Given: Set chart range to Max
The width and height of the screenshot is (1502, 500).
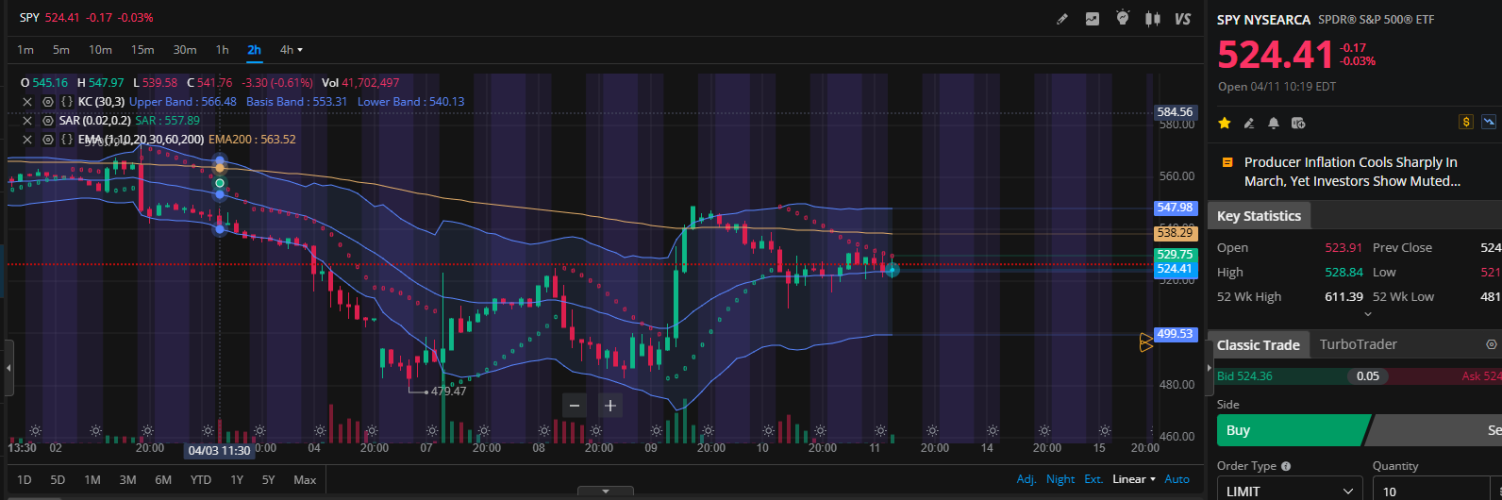Looking at the screenshot, I should [305, 480].
